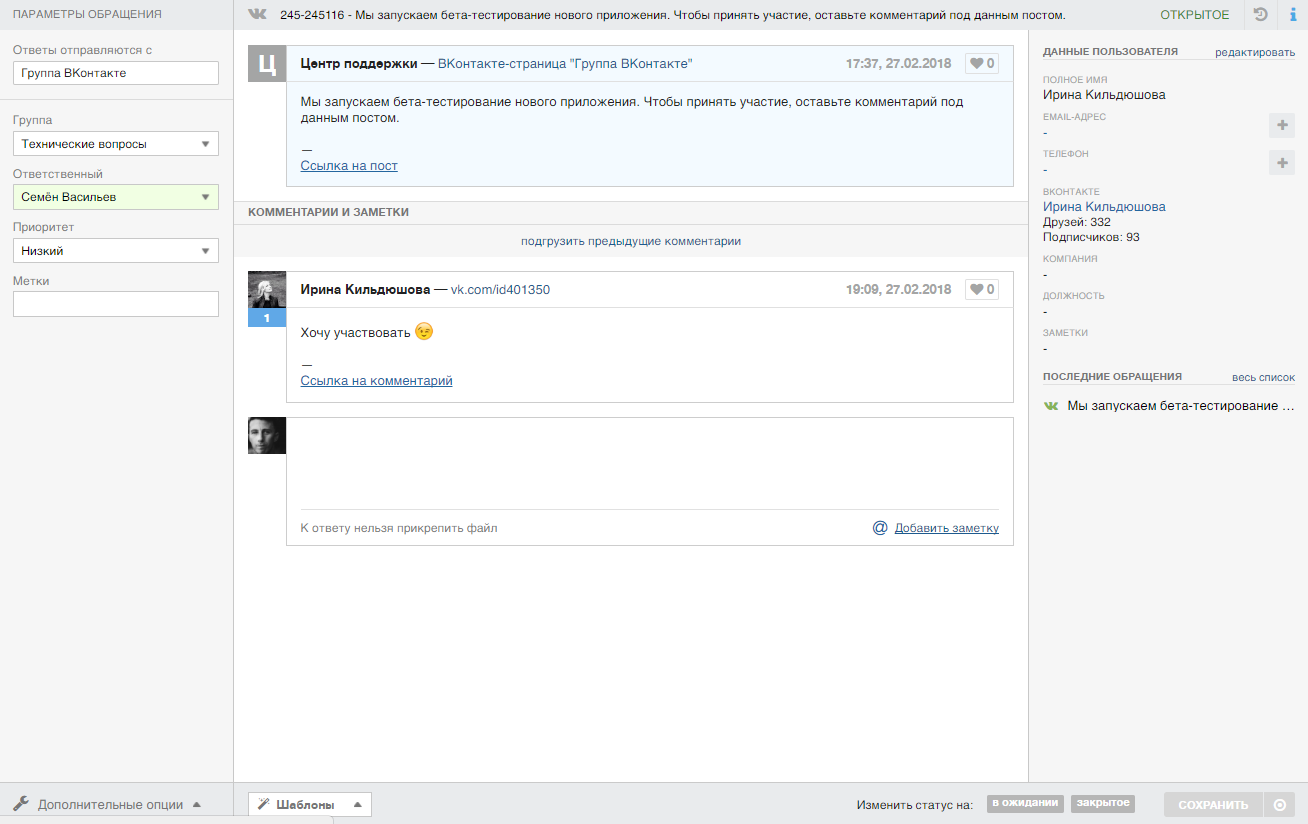Open save options circle button
Viewport: 1308px width, 824px height.
[1279, 805]
